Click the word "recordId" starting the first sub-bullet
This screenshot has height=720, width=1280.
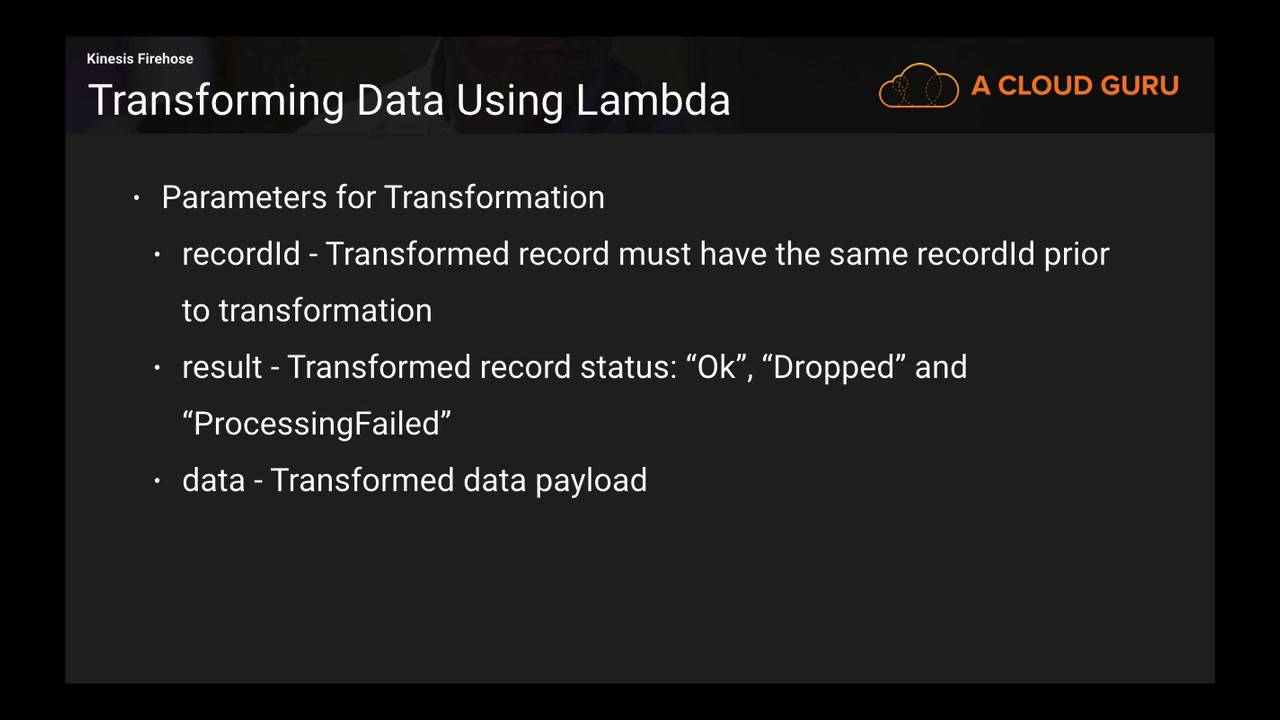point(241,254)
